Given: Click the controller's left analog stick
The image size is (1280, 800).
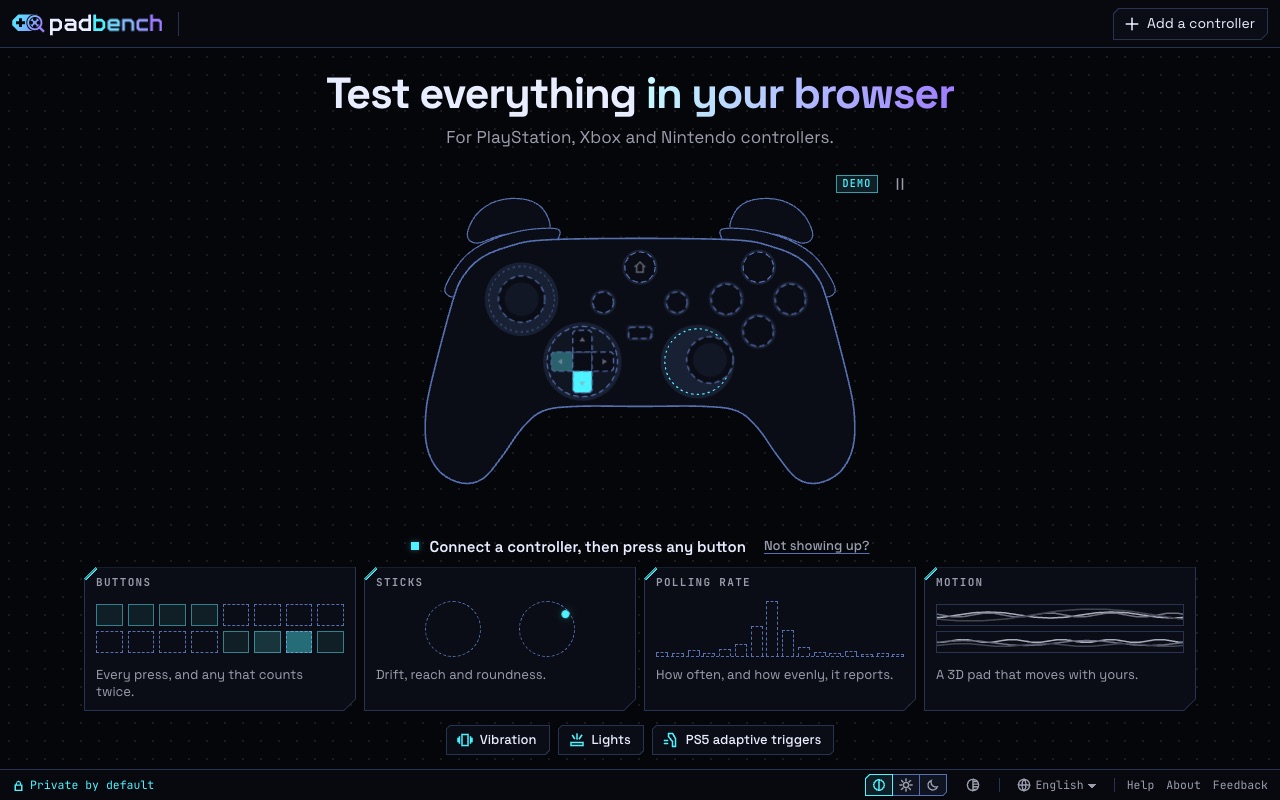Looking at the screenshot, I should click(521, 298).
